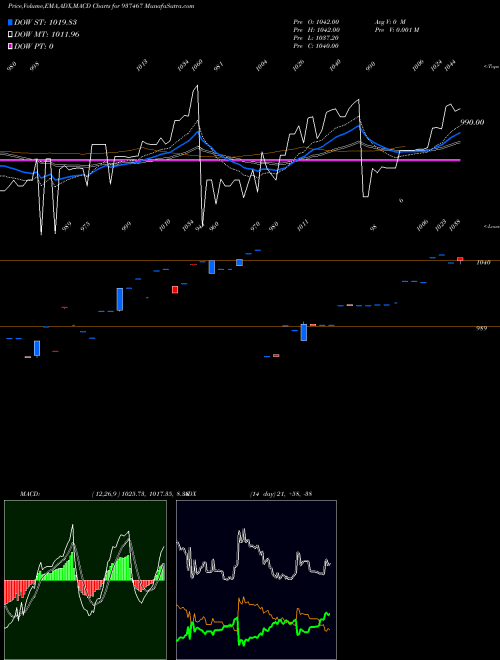Click the blue DOW ST legend swatch
500x660 pixels.
point(11,22)
